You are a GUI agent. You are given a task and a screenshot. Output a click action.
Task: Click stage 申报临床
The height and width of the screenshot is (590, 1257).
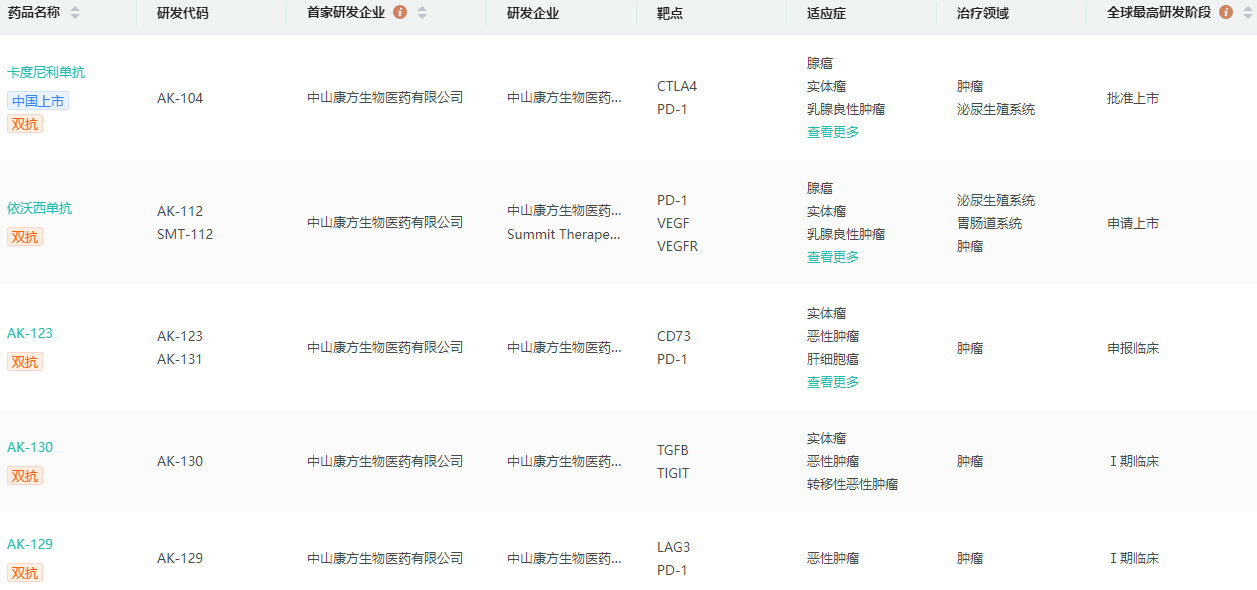(x=1133, y=348)
